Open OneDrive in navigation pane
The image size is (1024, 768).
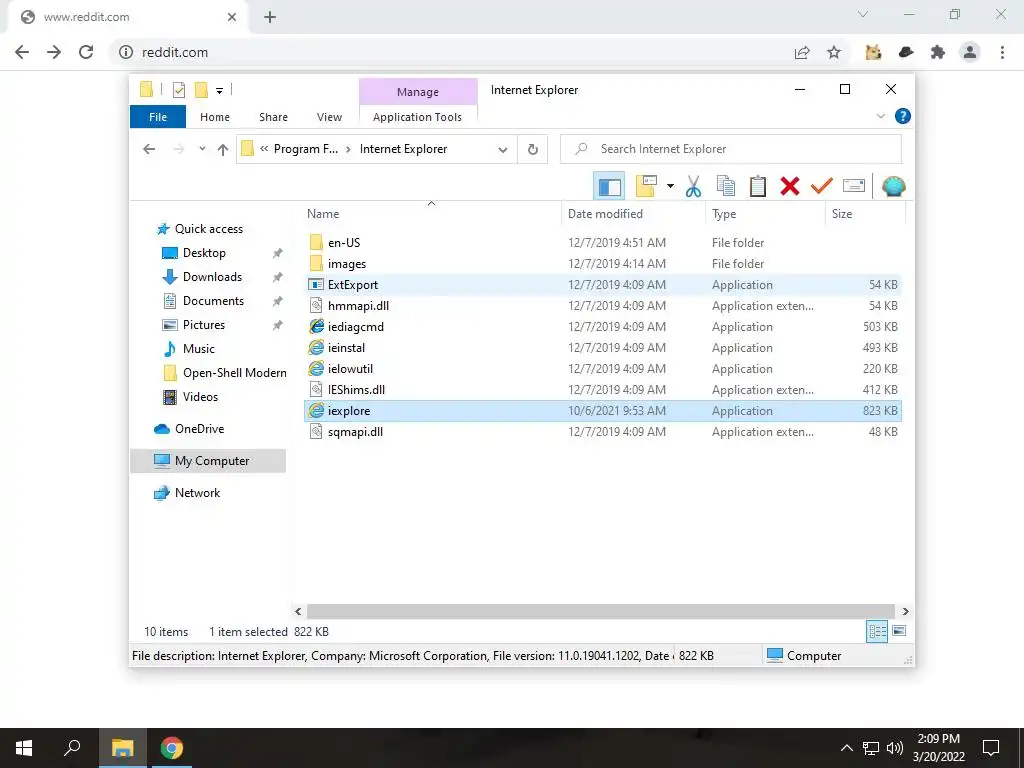coord(199,429)
